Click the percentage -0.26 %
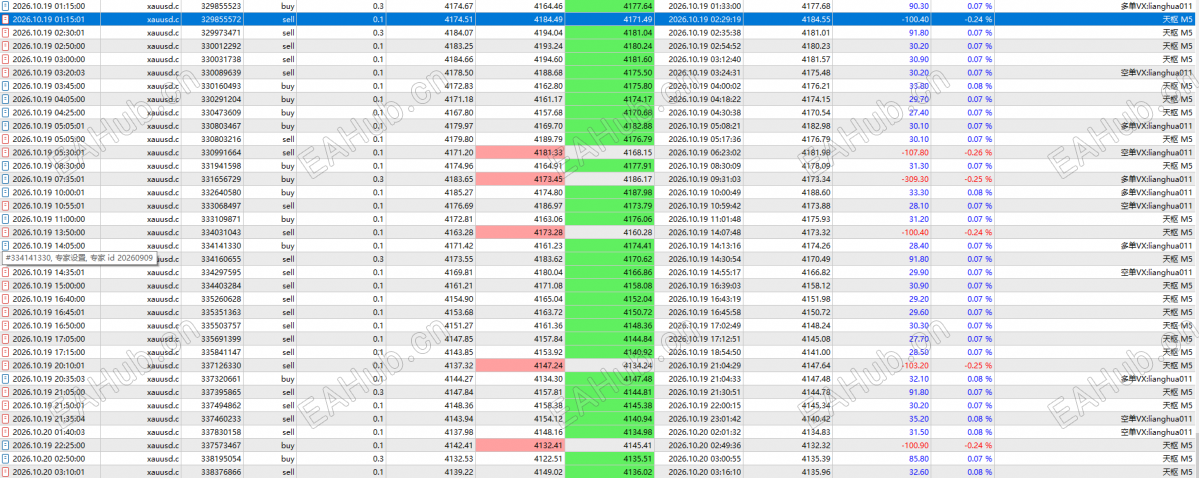 tap(977, 152)
